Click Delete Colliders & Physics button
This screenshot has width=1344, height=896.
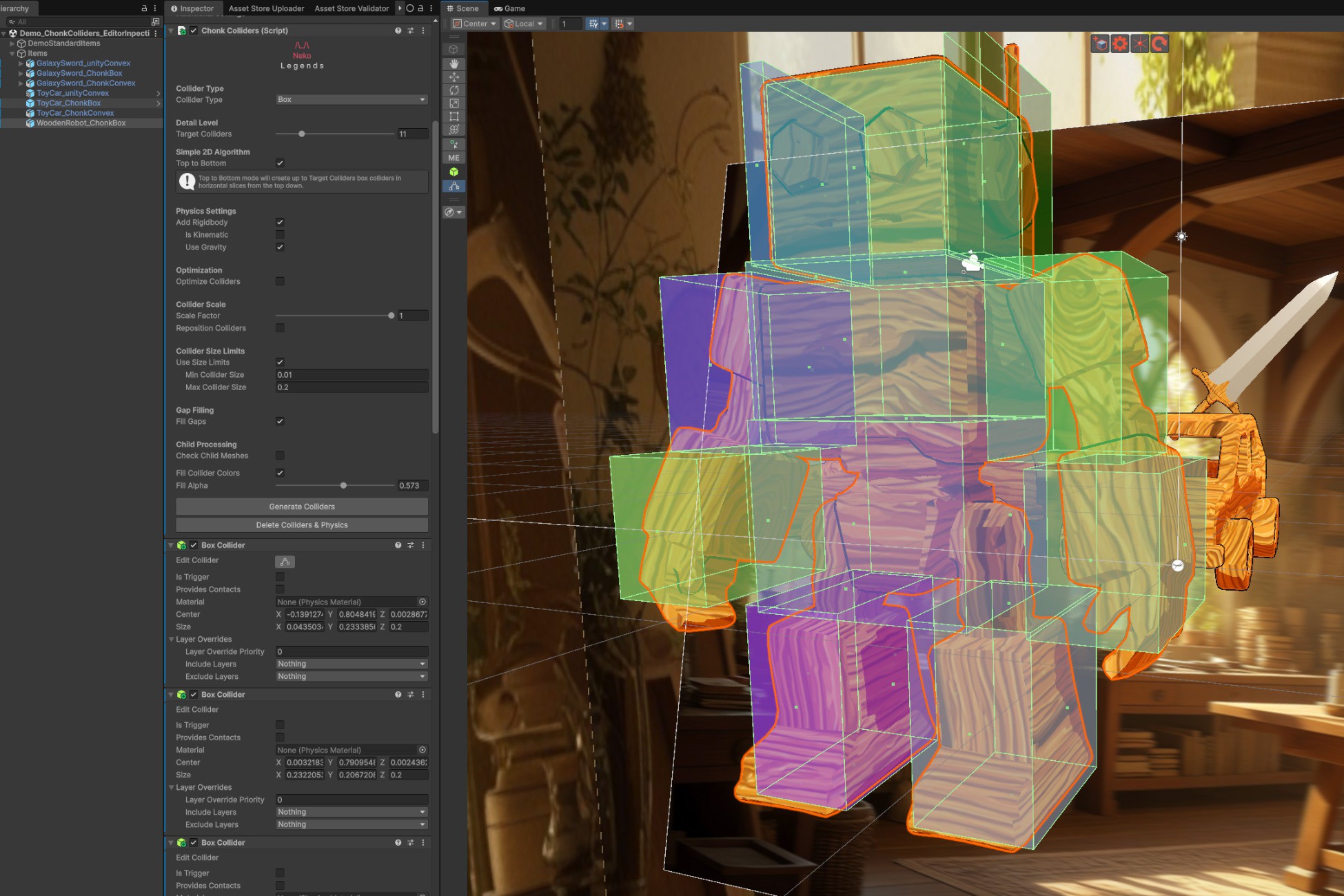click(x=302, y=525)
